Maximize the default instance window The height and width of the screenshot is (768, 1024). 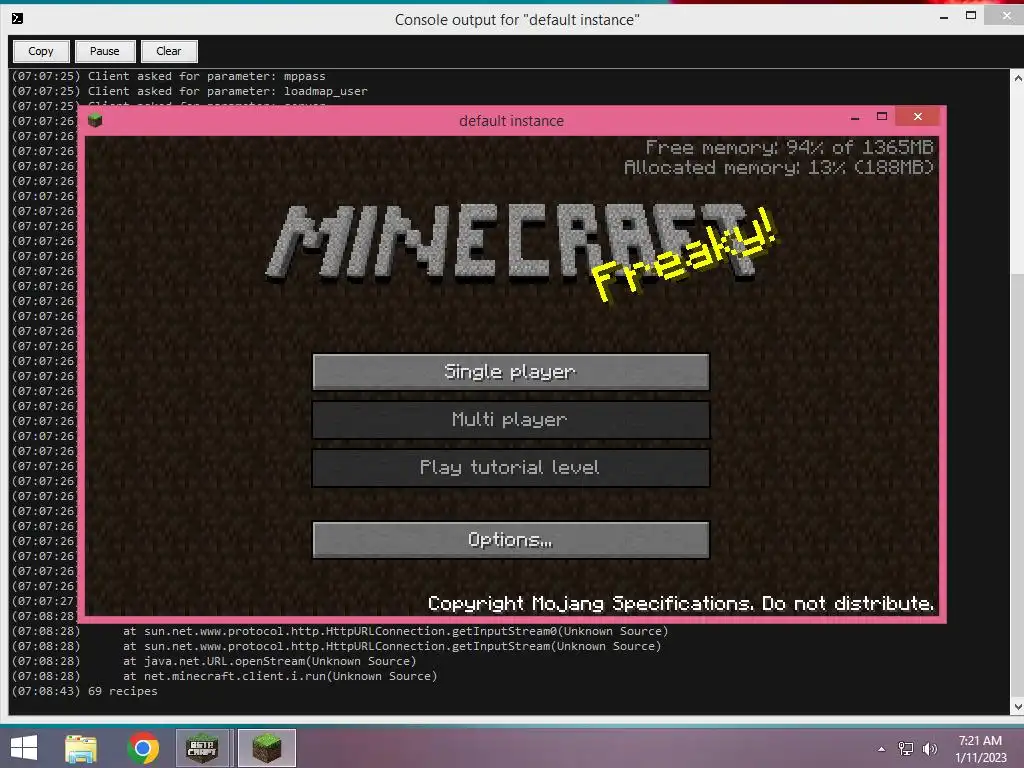click(x=882, y=116)
